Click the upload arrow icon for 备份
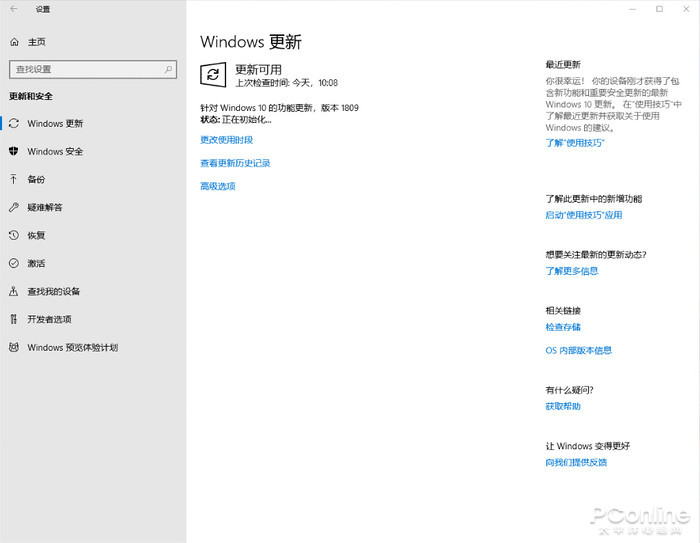 coord(14,179)
